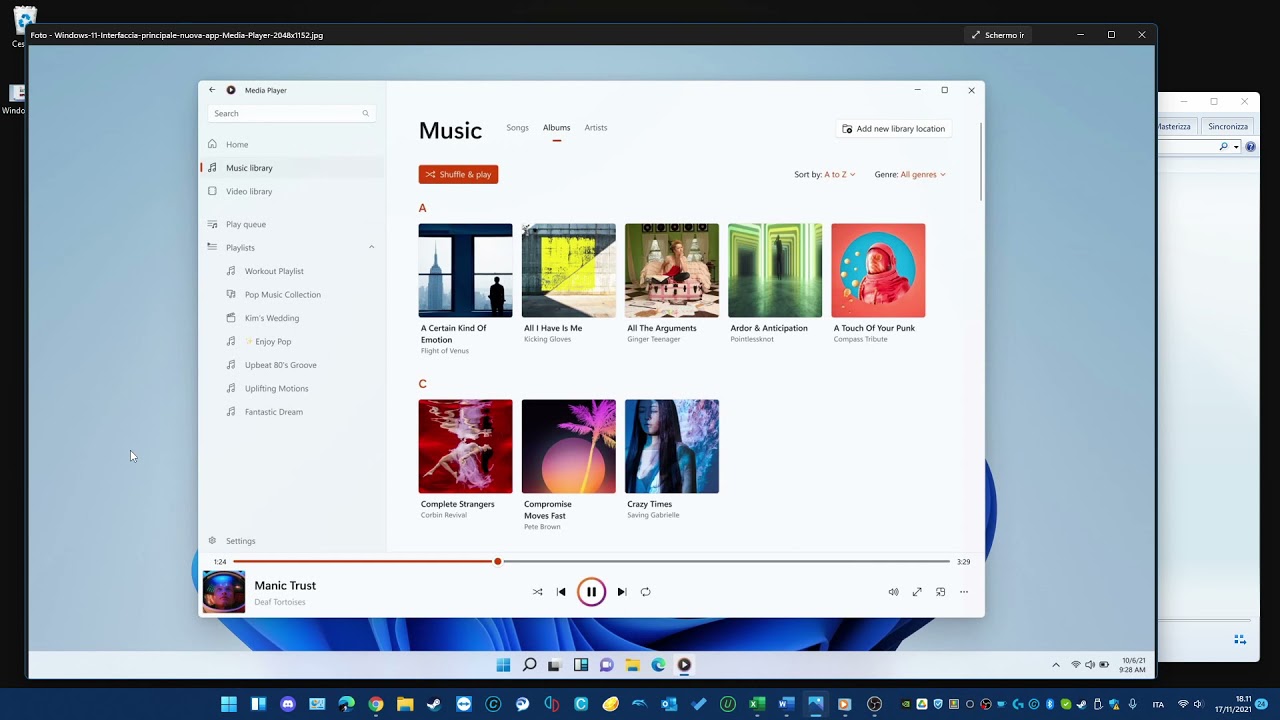Open Fantastic Dream playlist
1280x720 pixels.
tap(273, 412)
